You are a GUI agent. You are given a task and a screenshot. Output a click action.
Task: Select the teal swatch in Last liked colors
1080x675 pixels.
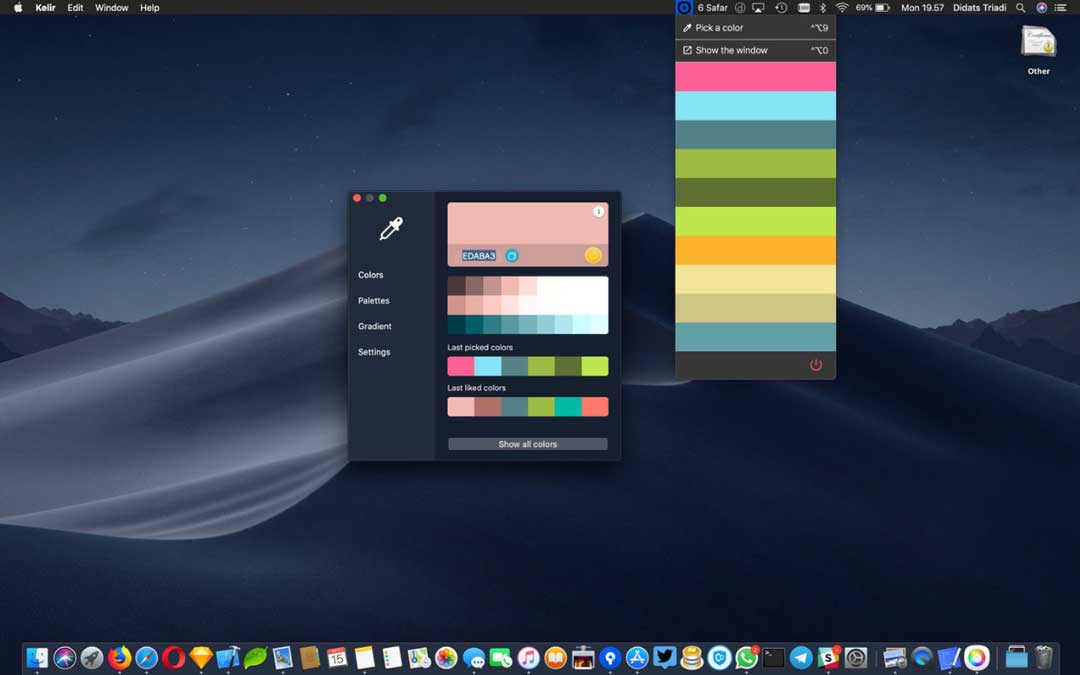pyautogui.click(x=567, y=406)
